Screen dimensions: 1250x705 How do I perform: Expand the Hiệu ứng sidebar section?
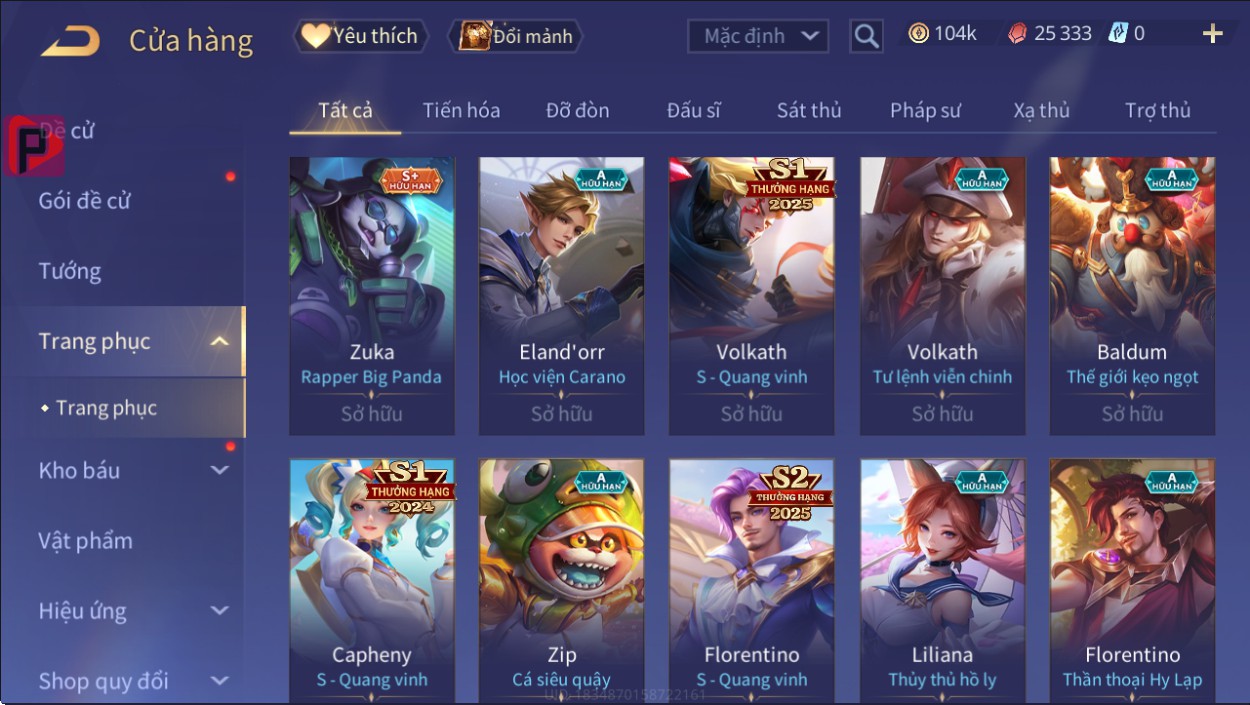pos(220,610)
